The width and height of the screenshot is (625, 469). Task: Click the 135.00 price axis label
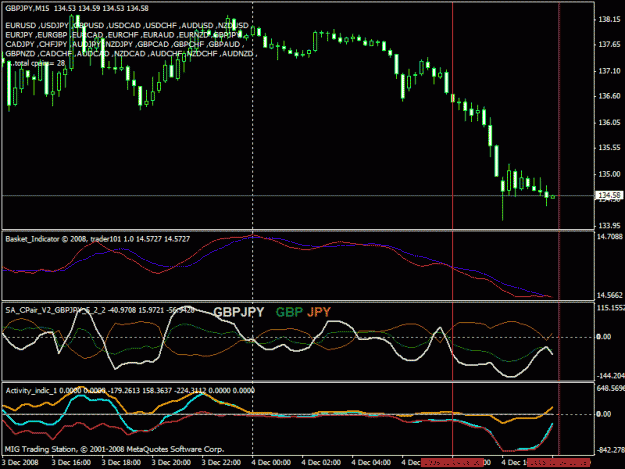pos(609,174)
